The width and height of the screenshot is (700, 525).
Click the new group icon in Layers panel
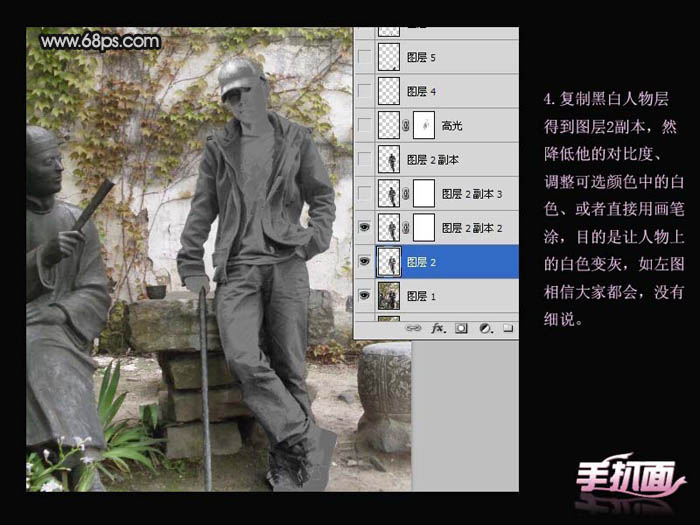(x=508, y=329)
